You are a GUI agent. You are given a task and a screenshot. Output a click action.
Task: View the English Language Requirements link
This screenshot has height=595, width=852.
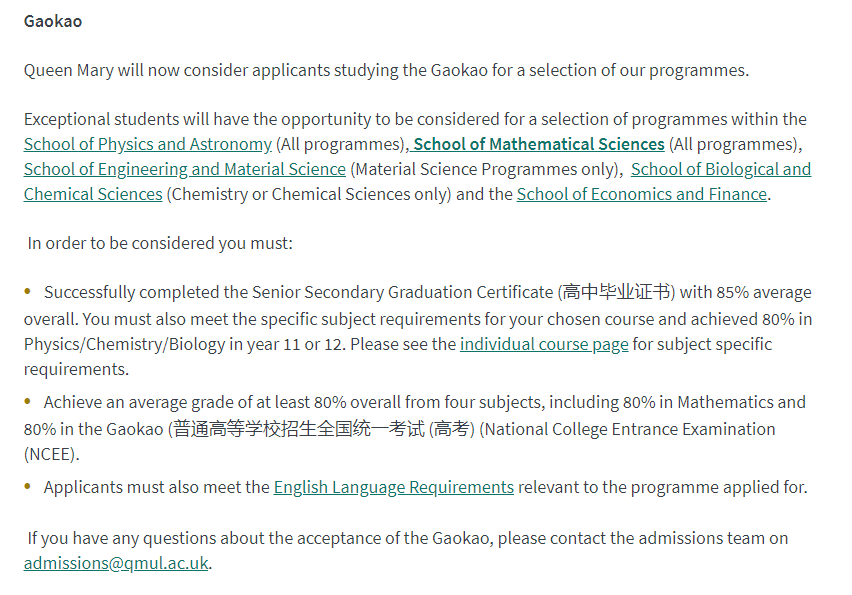click(x=393, y=487)
